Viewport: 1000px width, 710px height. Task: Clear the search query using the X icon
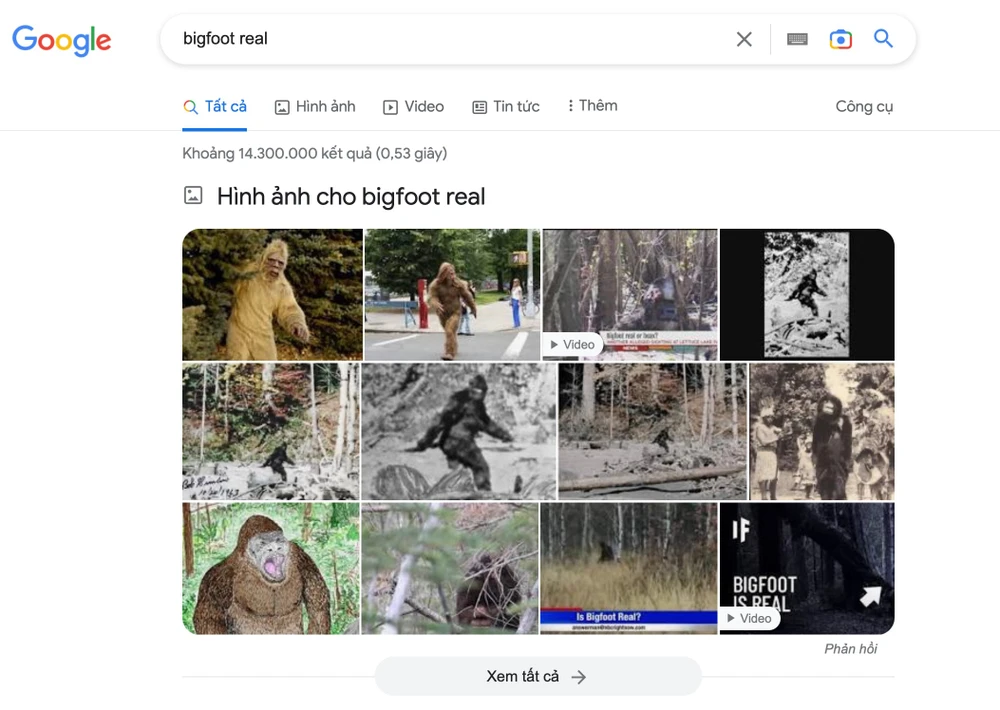744,39
